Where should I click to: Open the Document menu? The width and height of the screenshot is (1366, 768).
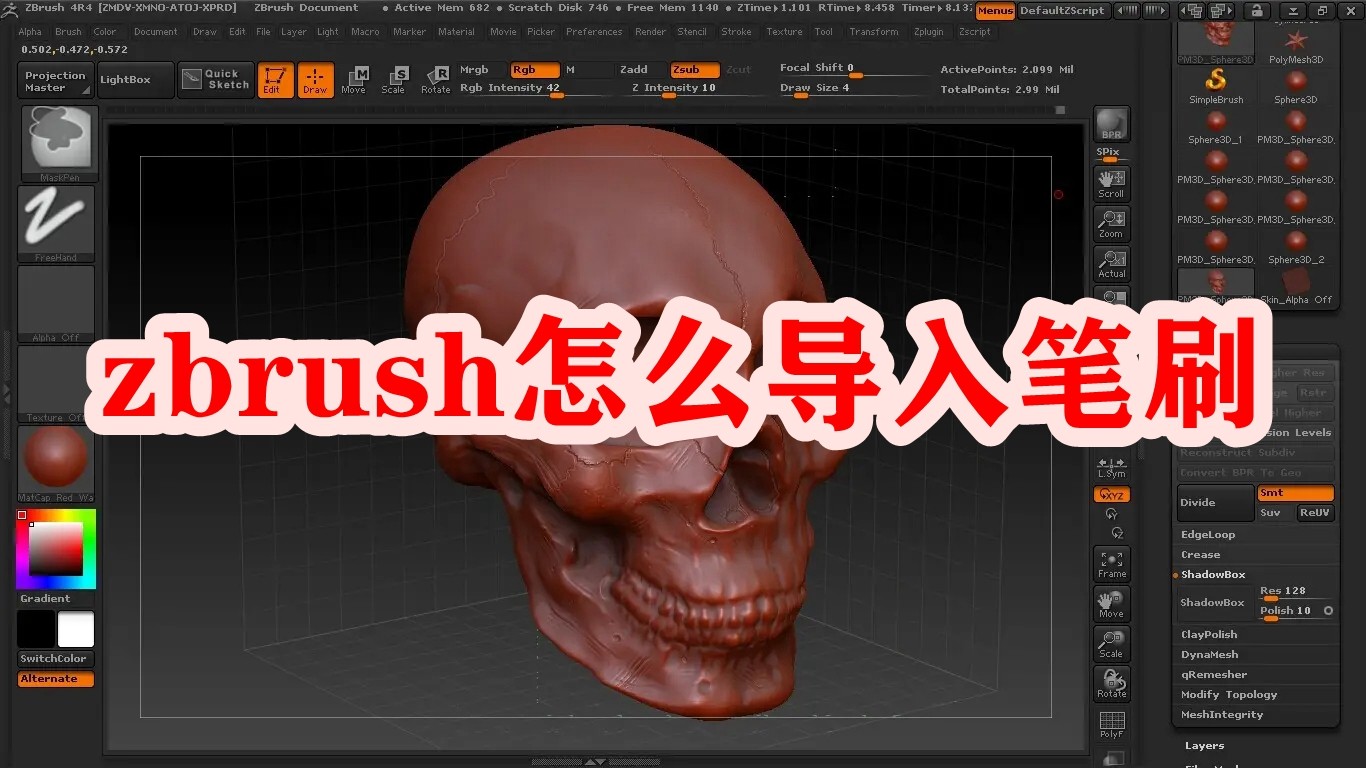click(x=156, y=32)
